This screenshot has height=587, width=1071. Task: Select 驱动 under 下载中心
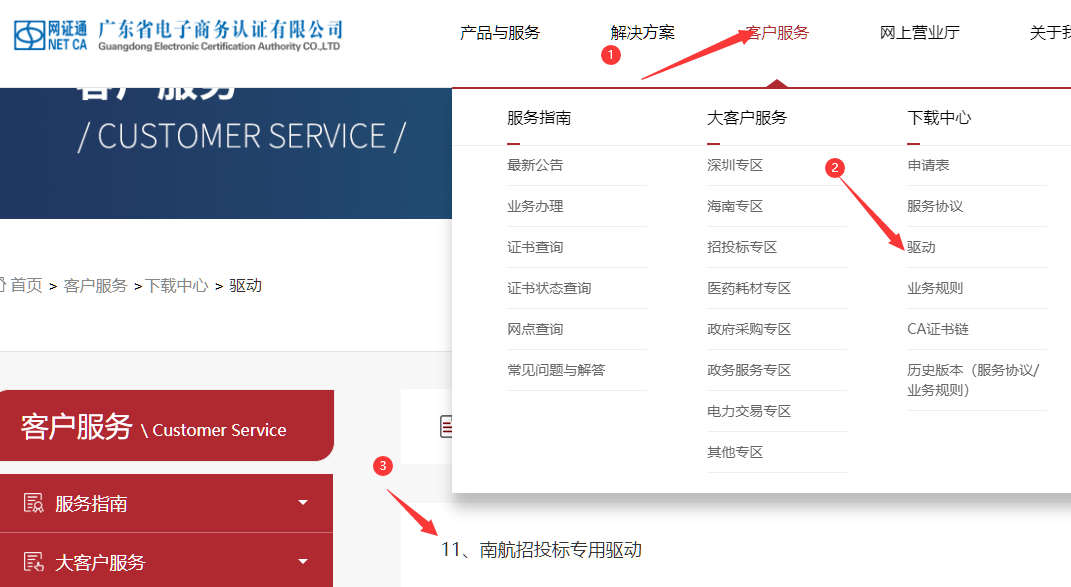coord(921,247)
